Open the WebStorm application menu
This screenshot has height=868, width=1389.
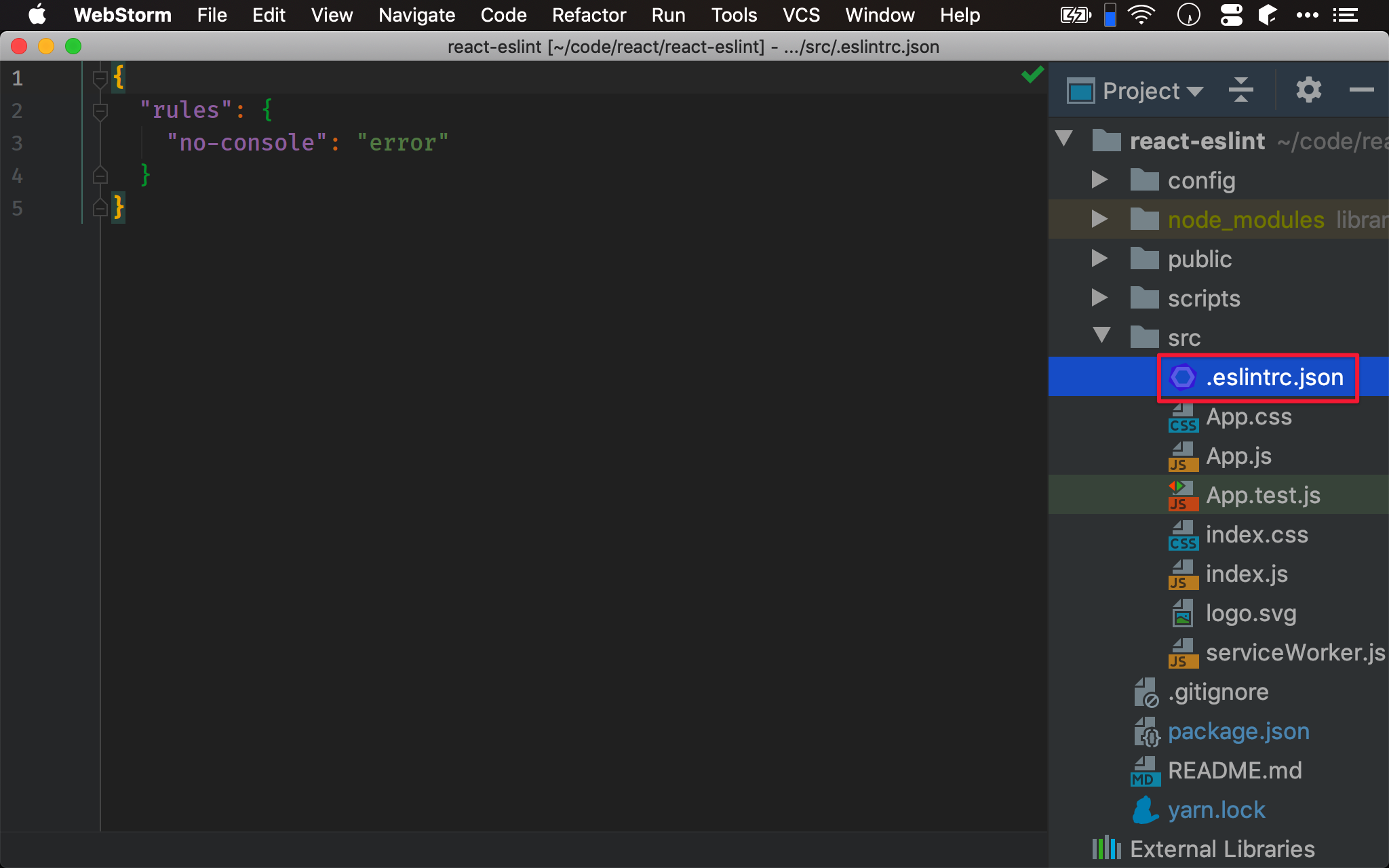coord(122,14)
